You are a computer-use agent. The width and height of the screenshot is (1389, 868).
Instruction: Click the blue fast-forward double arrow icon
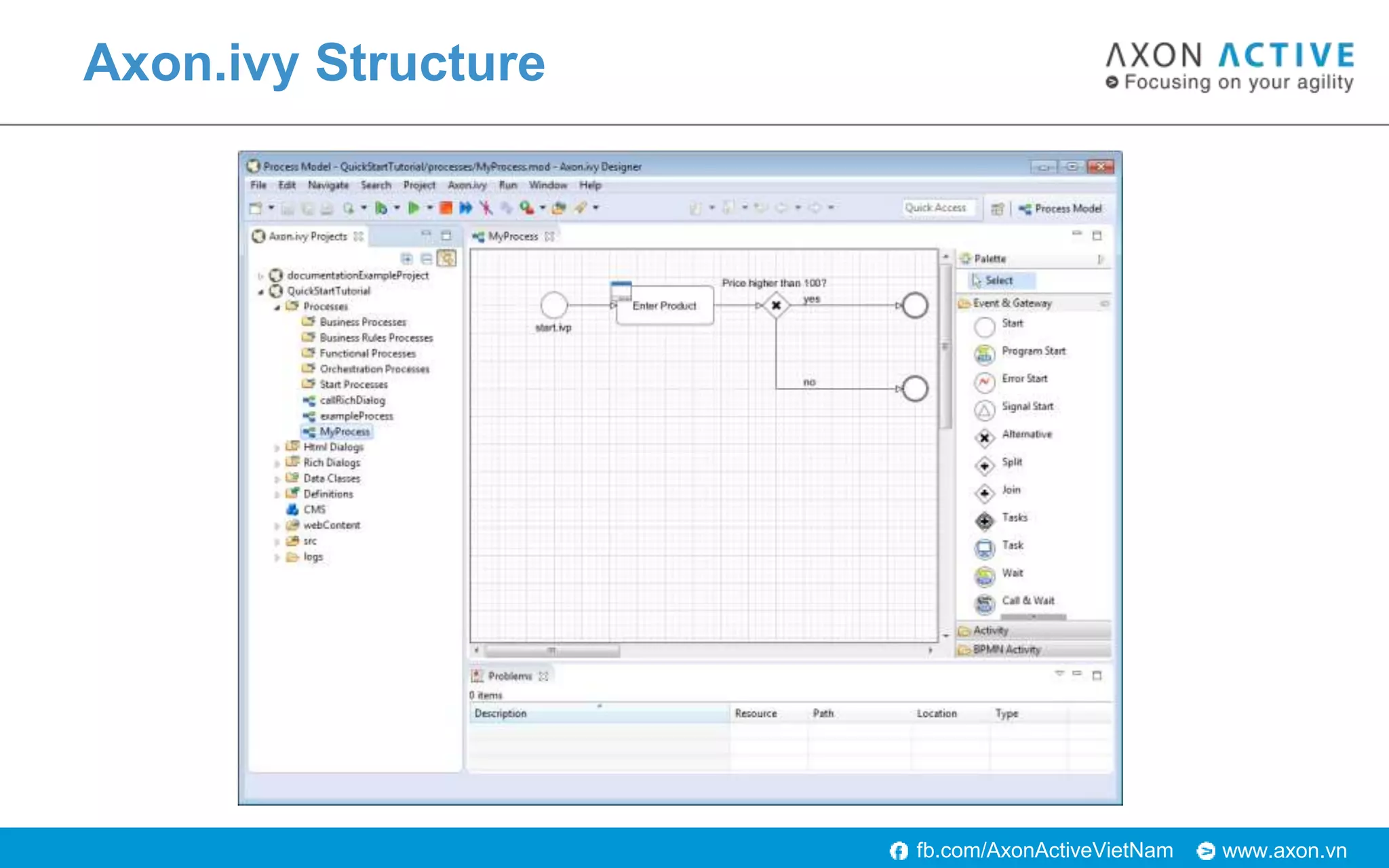pos(465,208)
